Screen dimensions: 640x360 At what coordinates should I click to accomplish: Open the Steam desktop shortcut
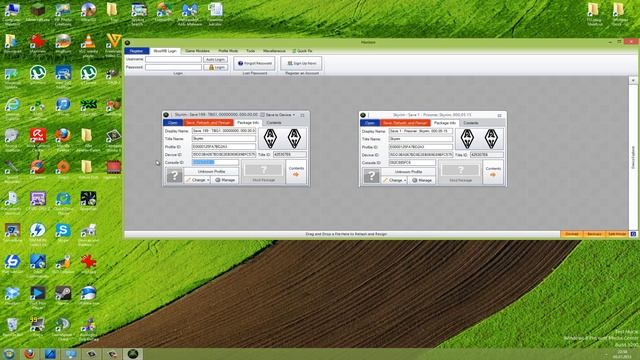tap(63, 296)
